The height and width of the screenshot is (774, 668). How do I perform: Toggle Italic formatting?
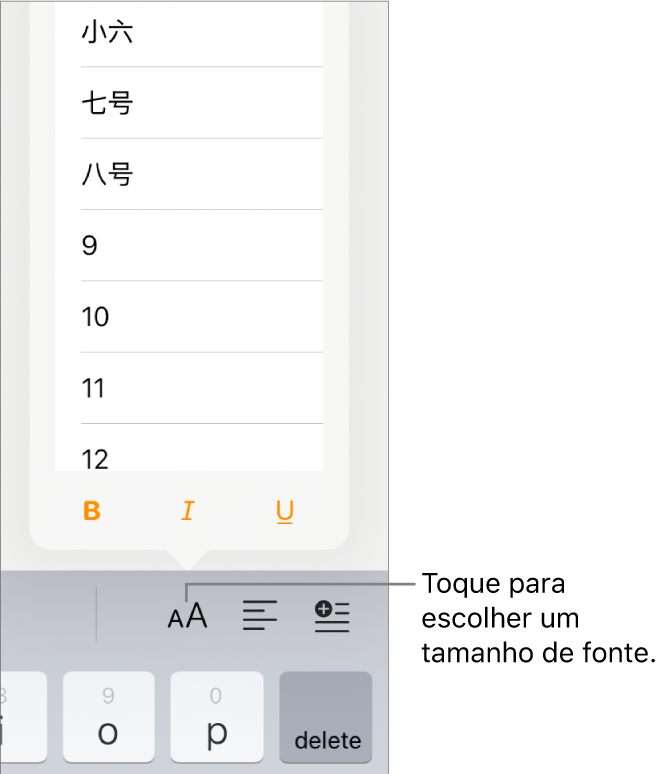tap(188, 511)
